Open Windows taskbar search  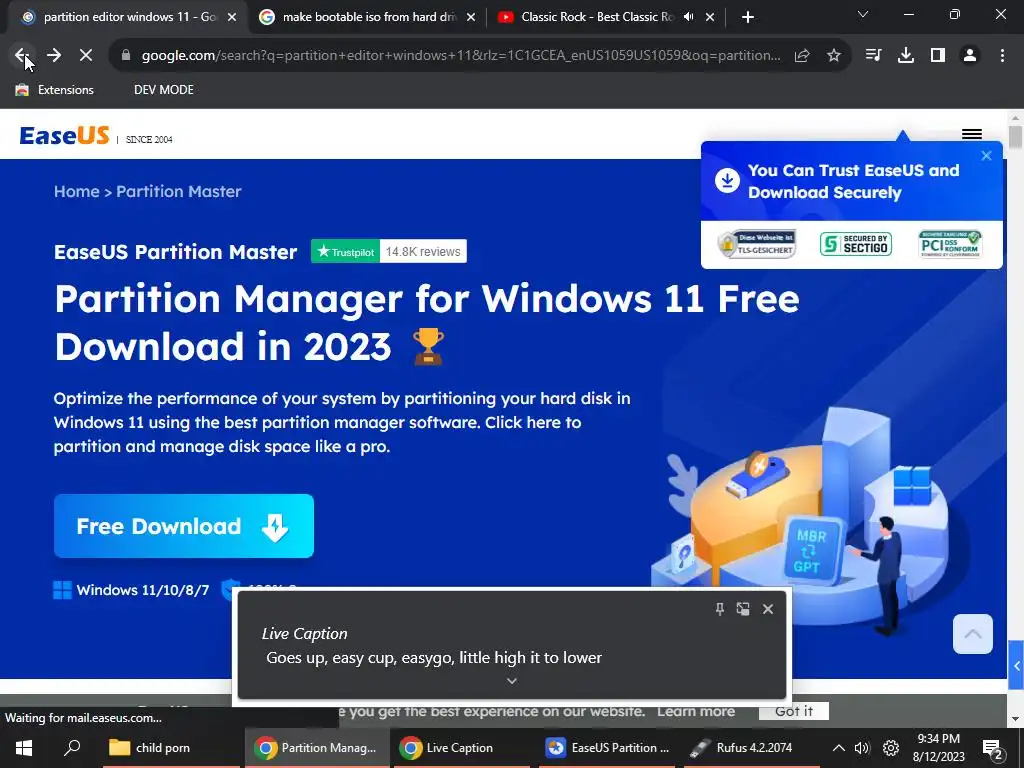tap(72, 748)
